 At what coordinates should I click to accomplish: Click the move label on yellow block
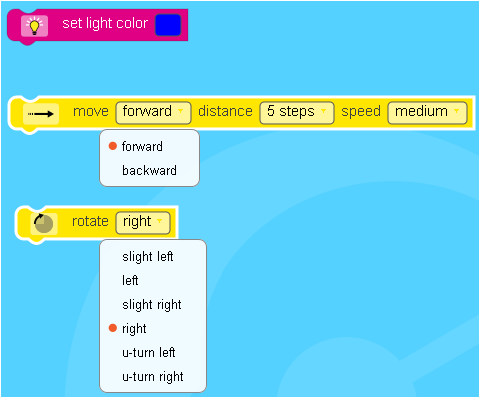pyautogui.click(x=91, y=111)
